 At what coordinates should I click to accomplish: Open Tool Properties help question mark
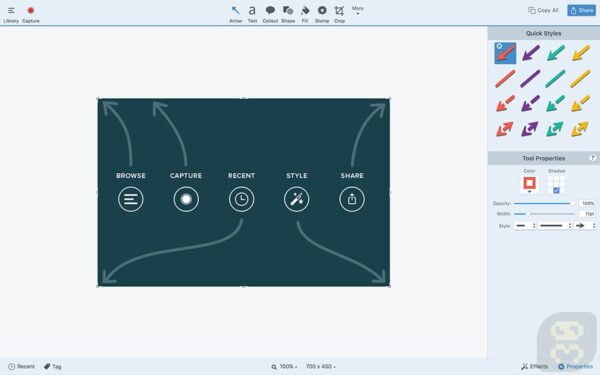point(593,158)
